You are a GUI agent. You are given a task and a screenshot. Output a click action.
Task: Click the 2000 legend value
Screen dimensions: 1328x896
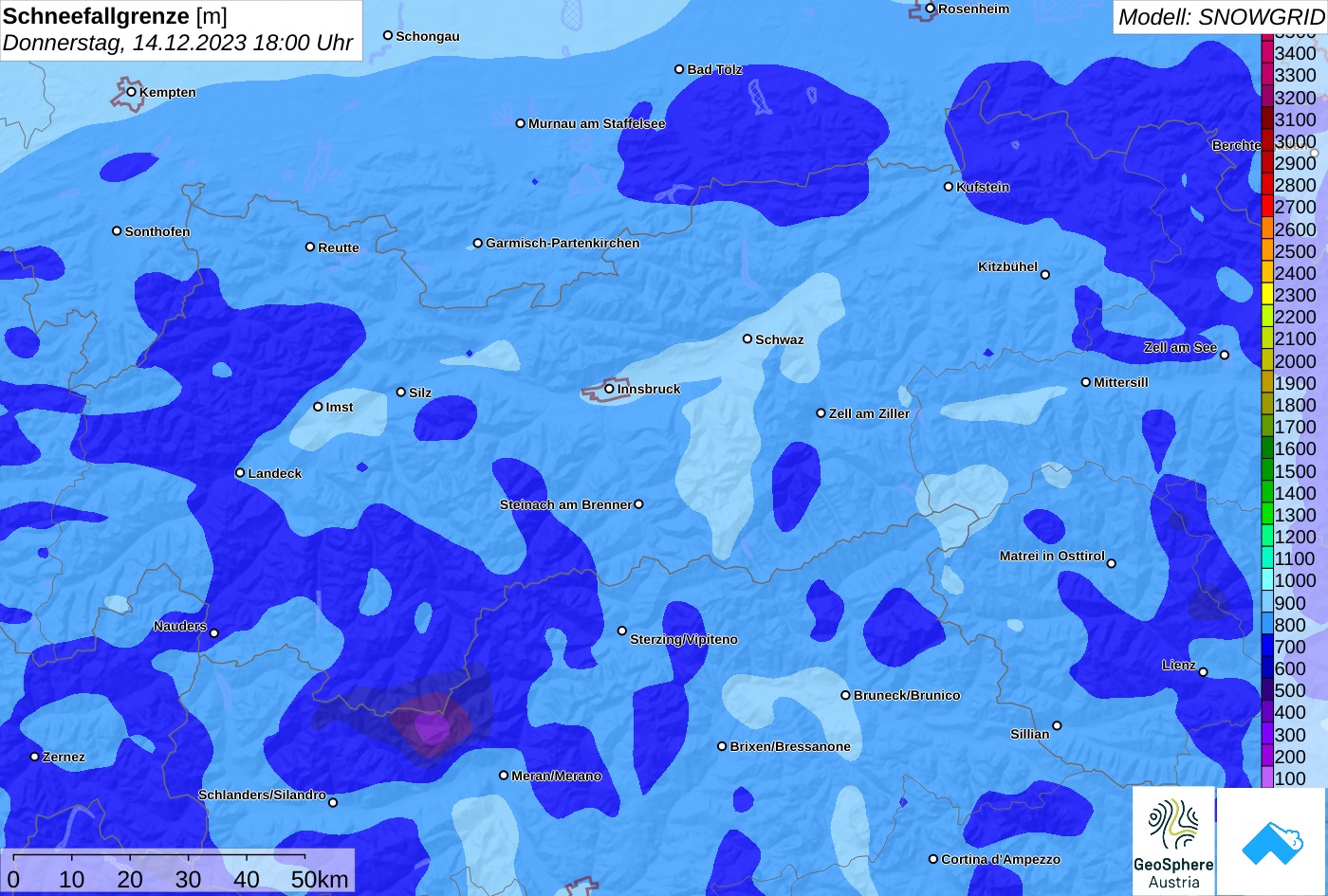pyautogui.click(x=1296, y=361)
